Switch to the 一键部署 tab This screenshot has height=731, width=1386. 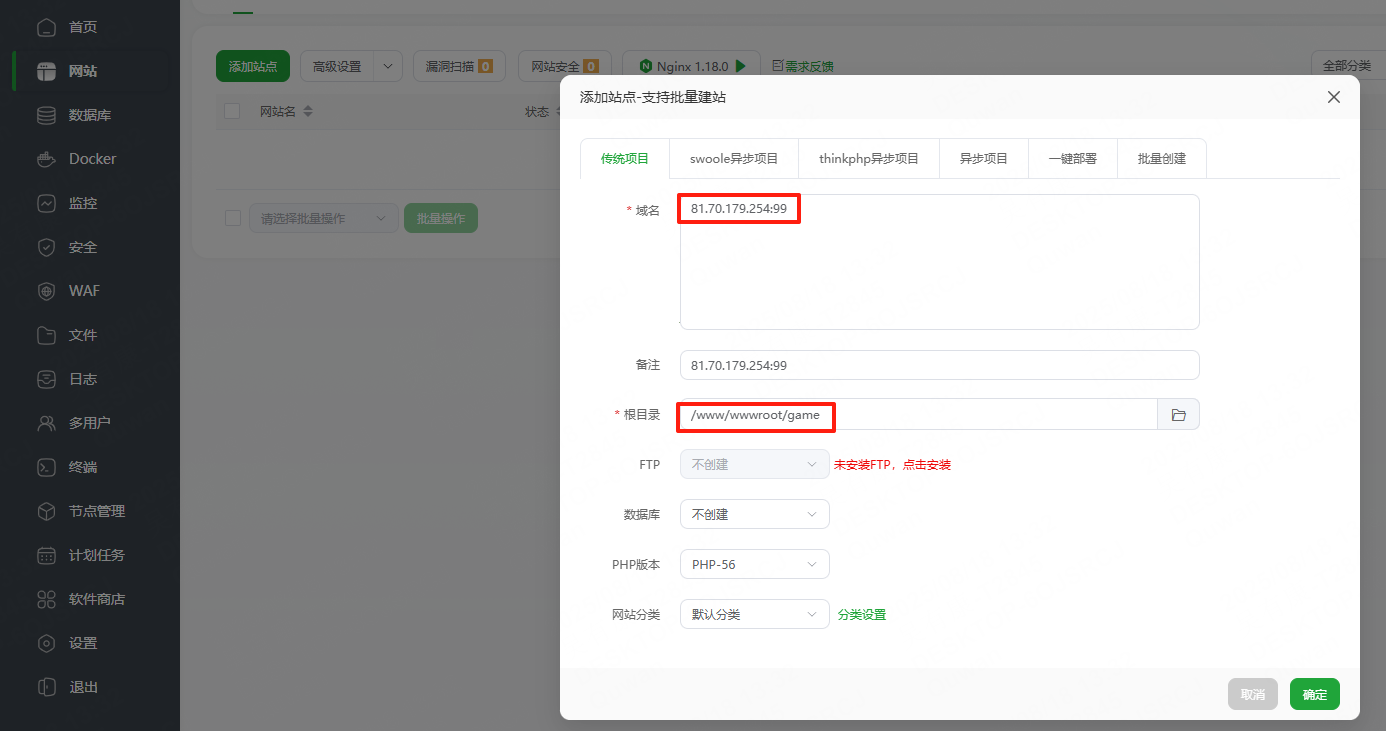[1072, 159]
